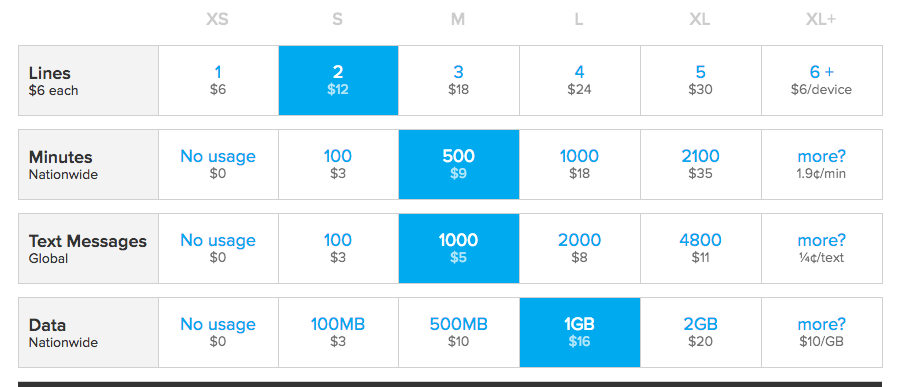This screenshot has width=906, height=387.
Task: Select 5 lines for $30
Action: click(x=701, y=80)
